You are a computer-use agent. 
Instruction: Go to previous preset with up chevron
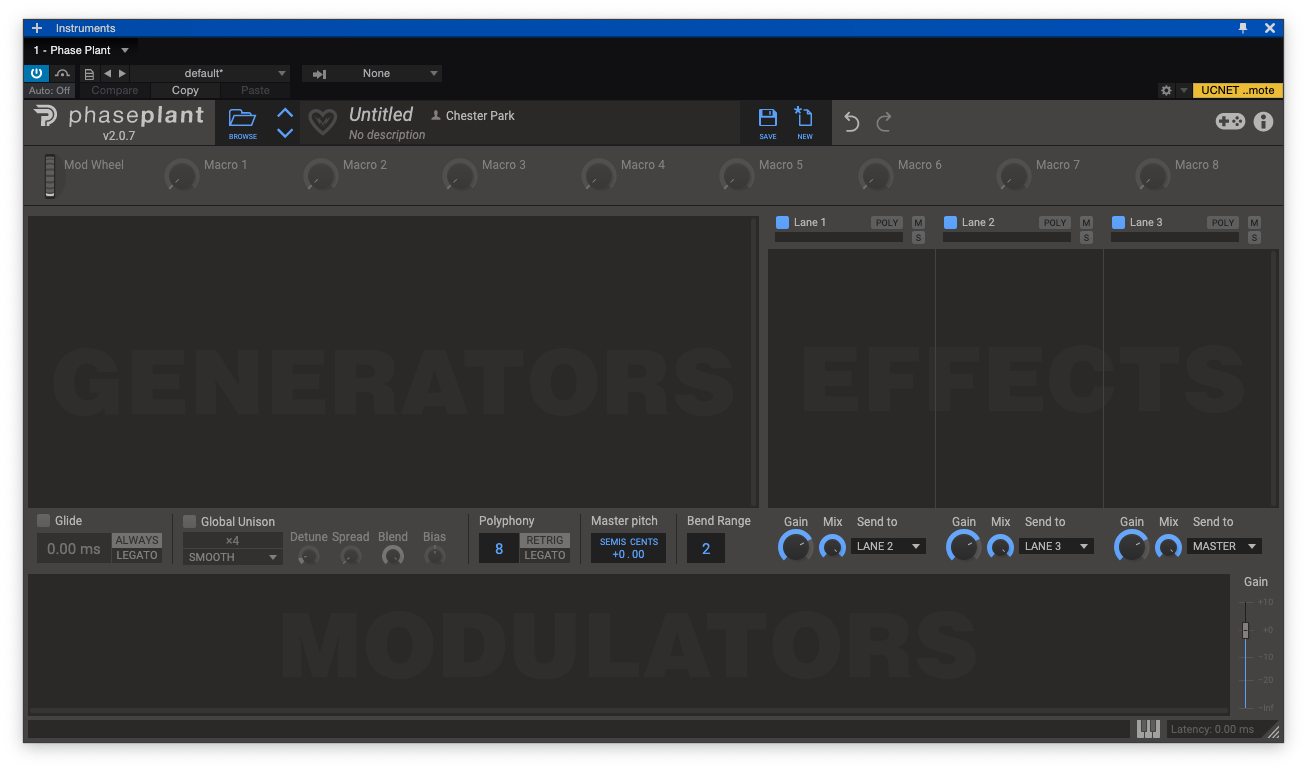click(x=285, y=113)
